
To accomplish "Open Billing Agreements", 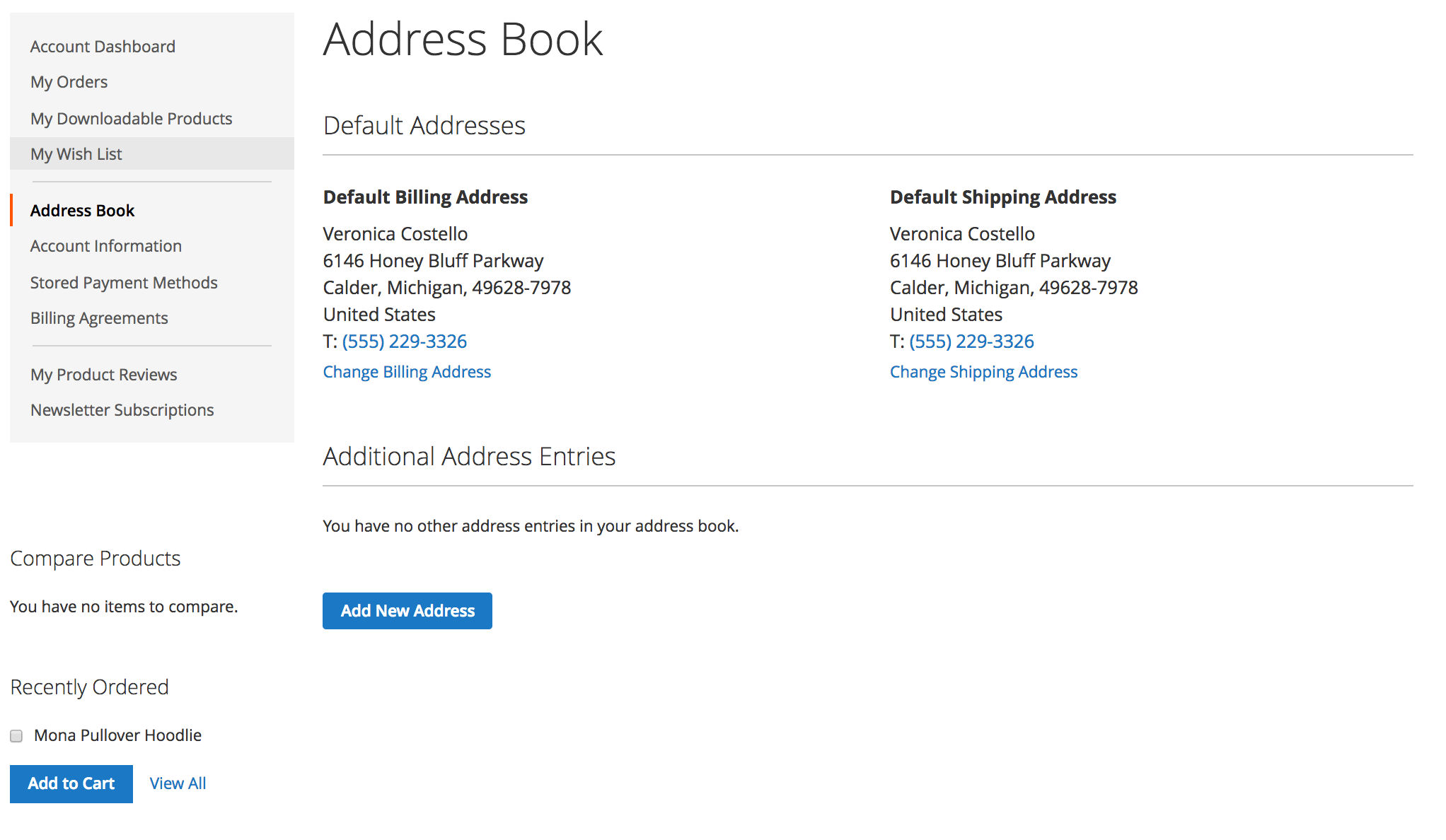I will pyautogui.click(x=99, y=317).
